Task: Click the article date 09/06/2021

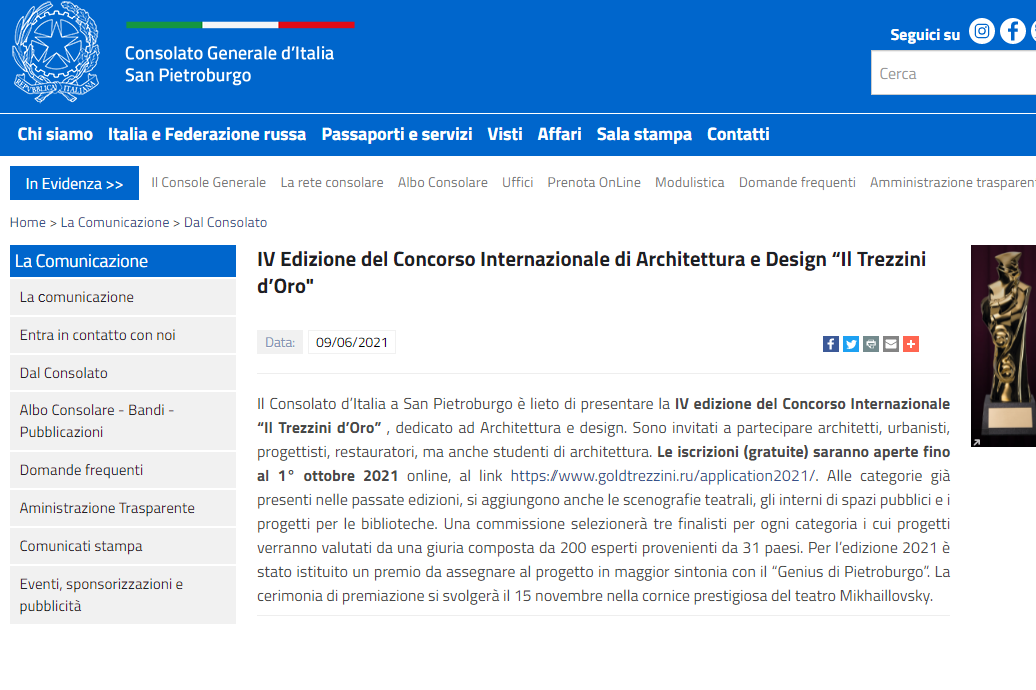Action: (352, 342)
